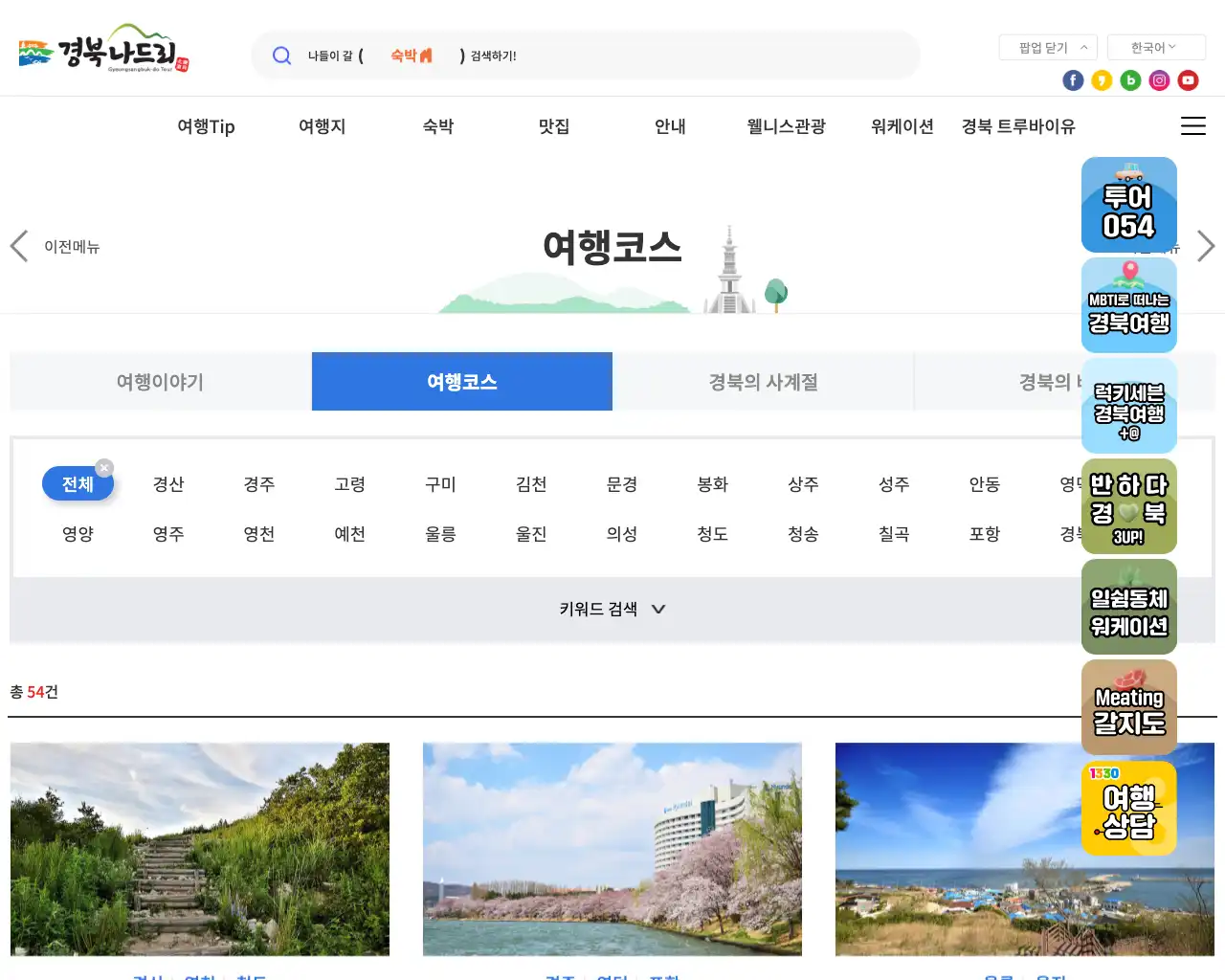Go to next menu with right arrow
Image resolution: width=1225 pixels, height=980 pixels.
(1206, 246)
